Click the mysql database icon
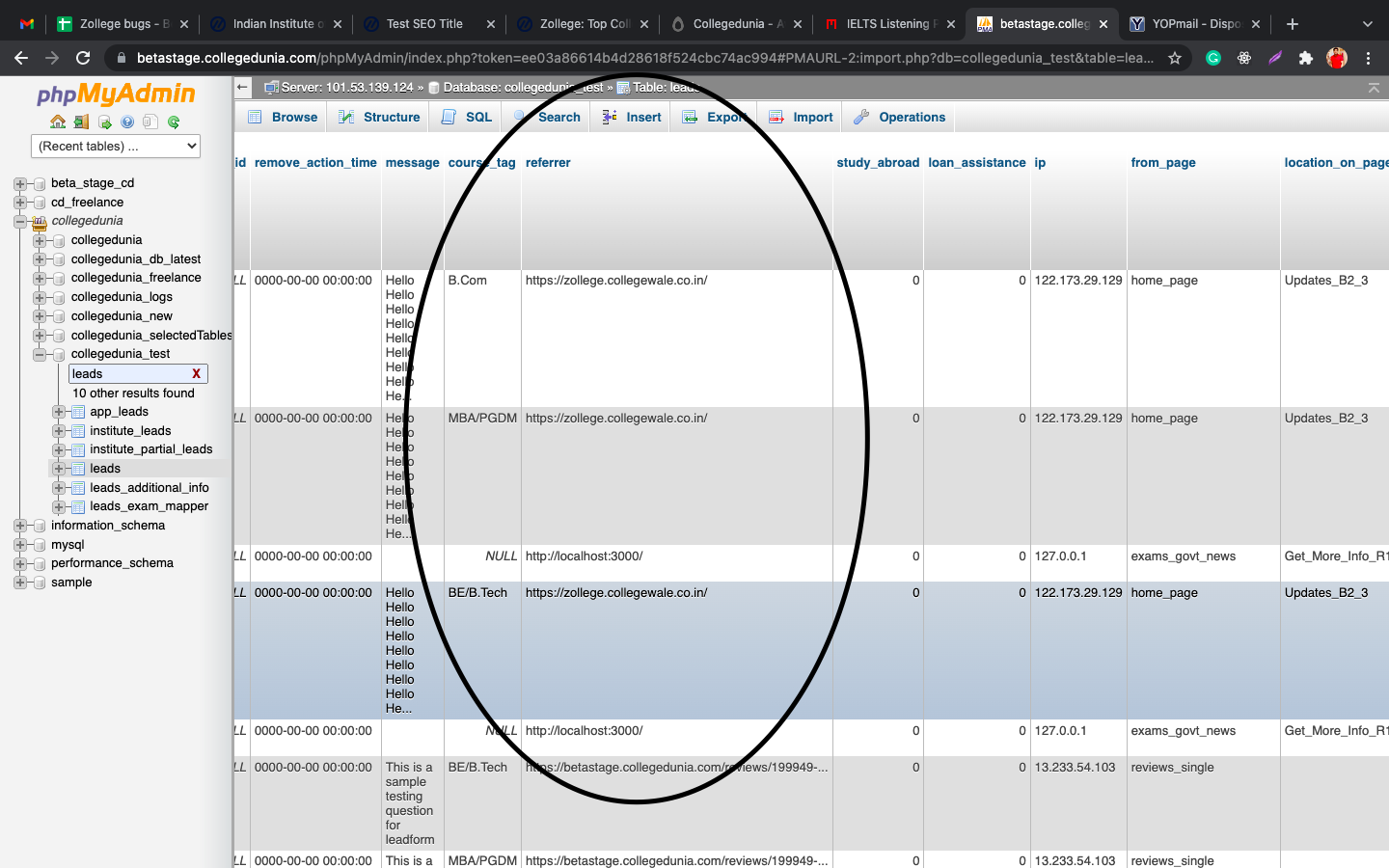 [40, 545]
